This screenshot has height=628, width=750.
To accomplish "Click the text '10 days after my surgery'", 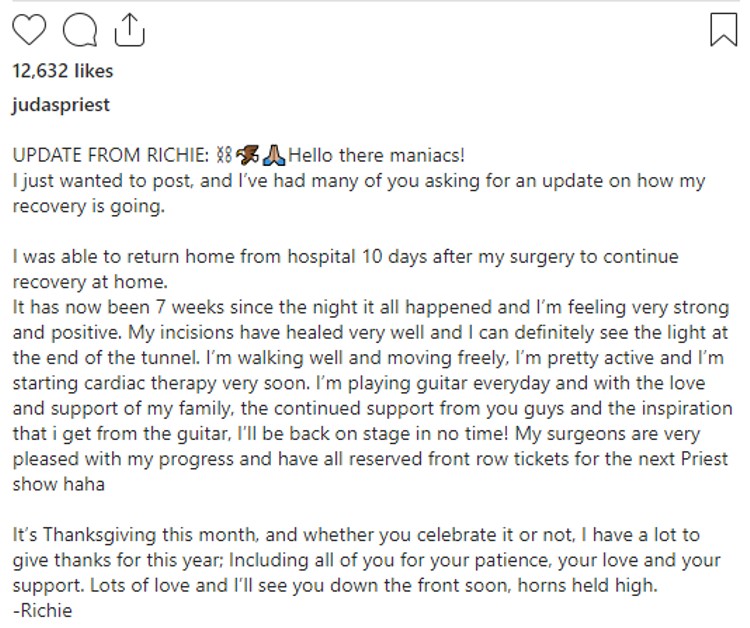I will tap(468, 257).
